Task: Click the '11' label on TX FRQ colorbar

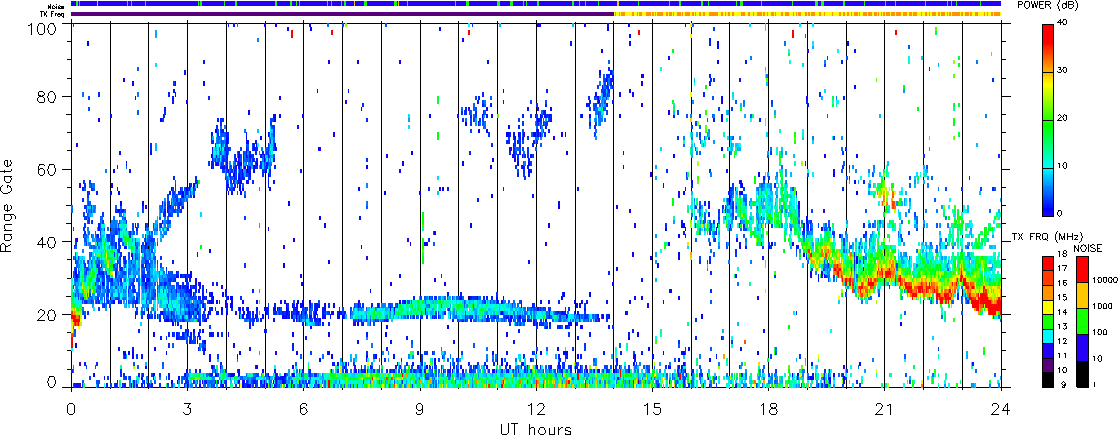Action: click(1062, 356)
